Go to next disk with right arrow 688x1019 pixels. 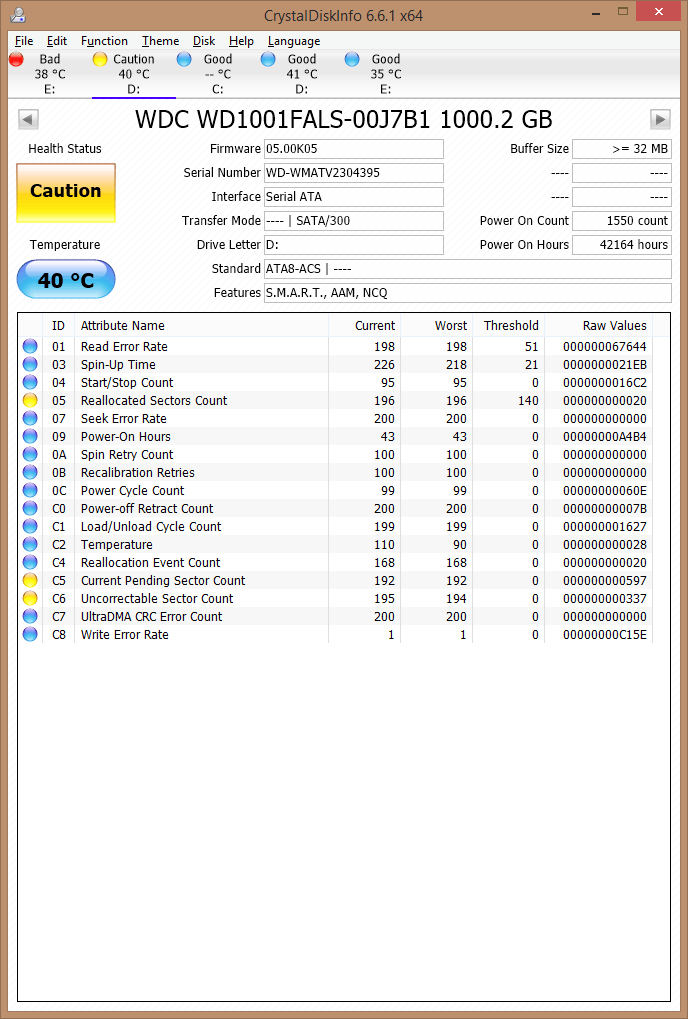[660, 120]
